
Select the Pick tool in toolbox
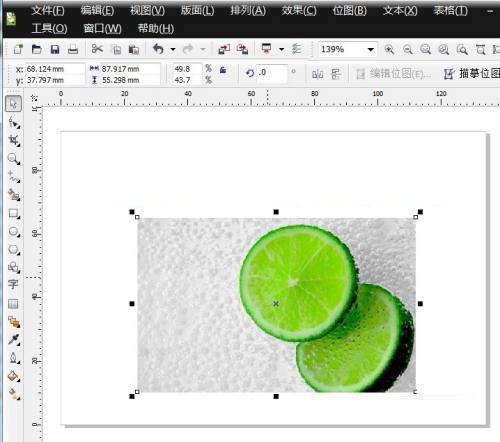tap(13, 103)
